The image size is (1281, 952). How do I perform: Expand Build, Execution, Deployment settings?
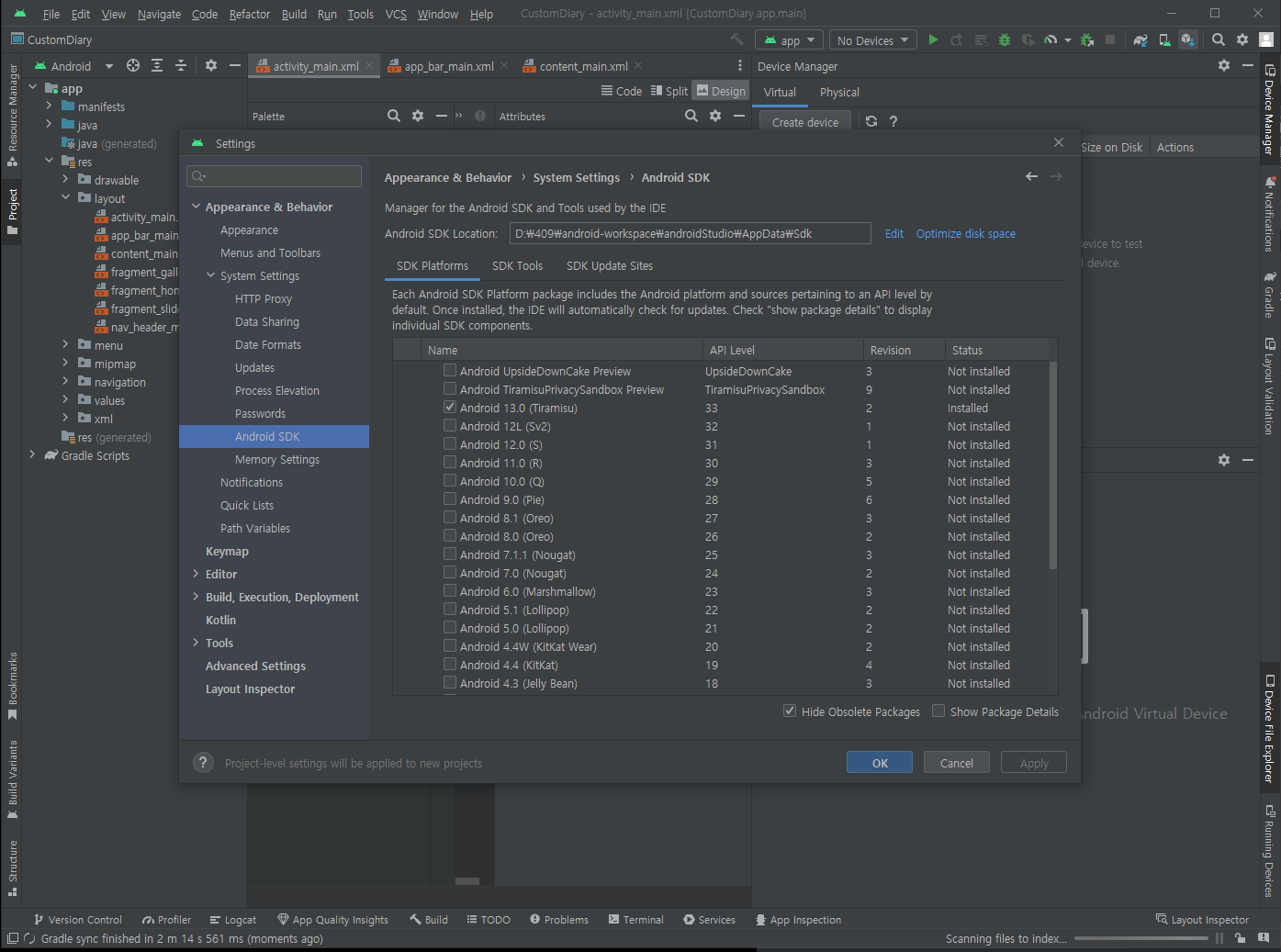196,597
